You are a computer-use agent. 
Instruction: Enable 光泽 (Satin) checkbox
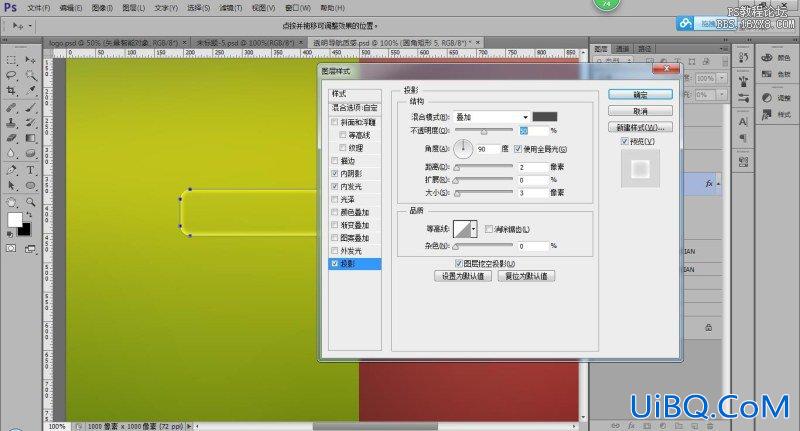(x=335, y=199)
